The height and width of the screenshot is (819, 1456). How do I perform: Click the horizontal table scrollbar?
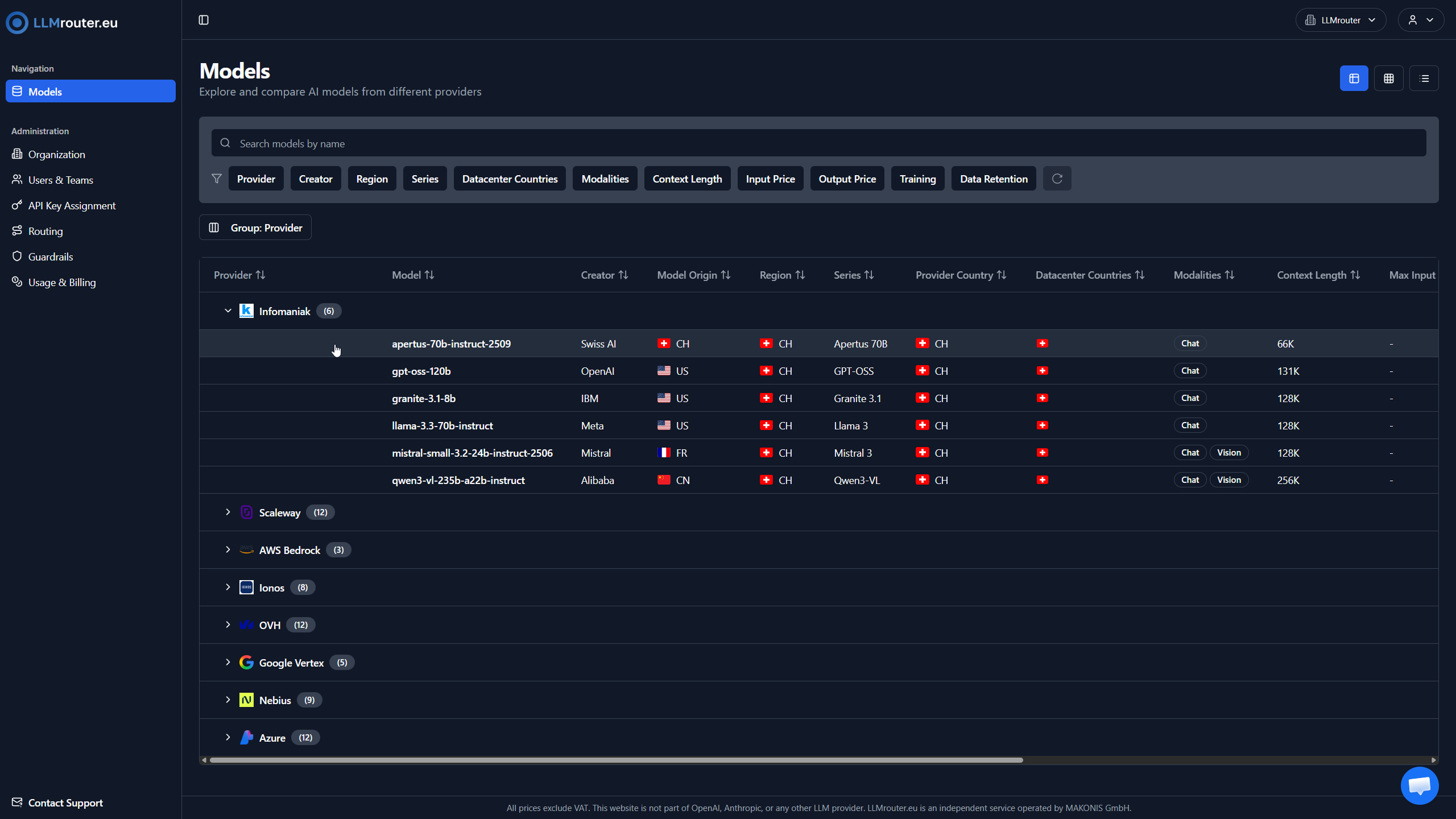coord(616,760)
